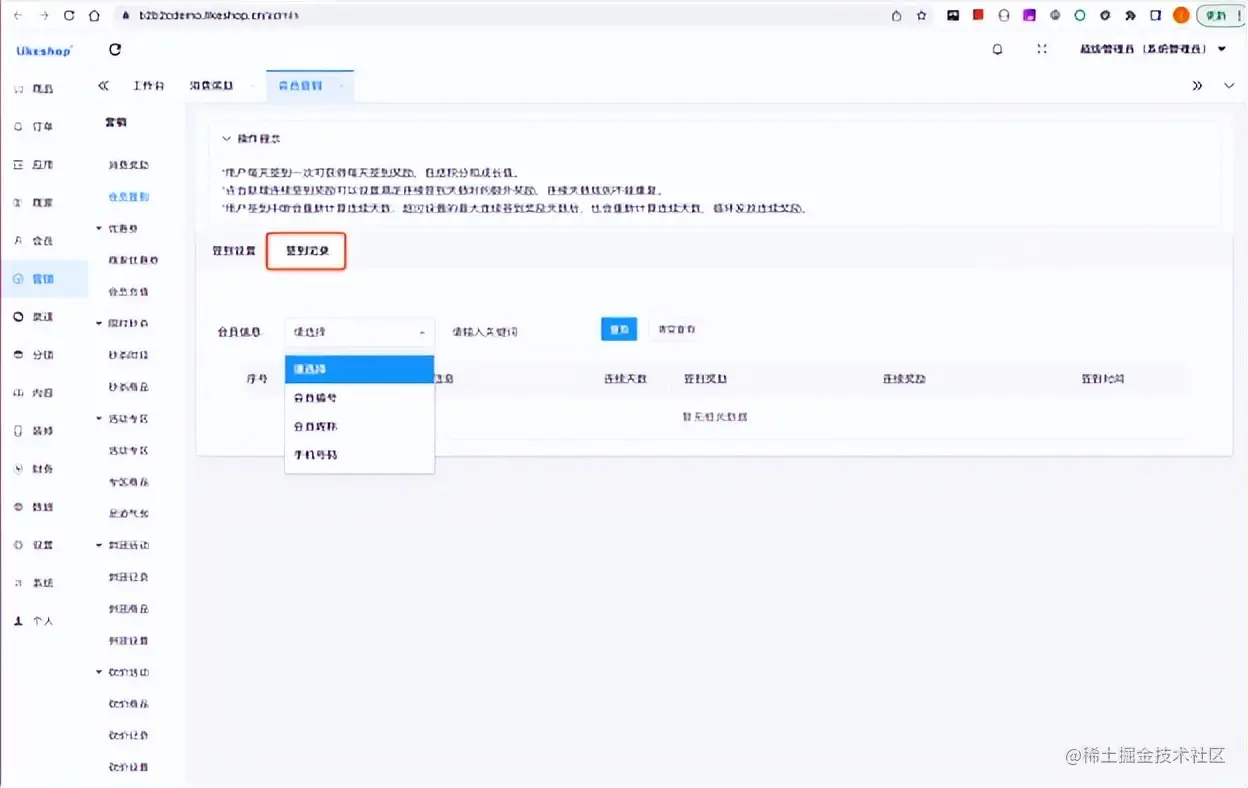Choose 请选择 in the dropdown list
The image size is (1248, 788).
click(360, 369)
